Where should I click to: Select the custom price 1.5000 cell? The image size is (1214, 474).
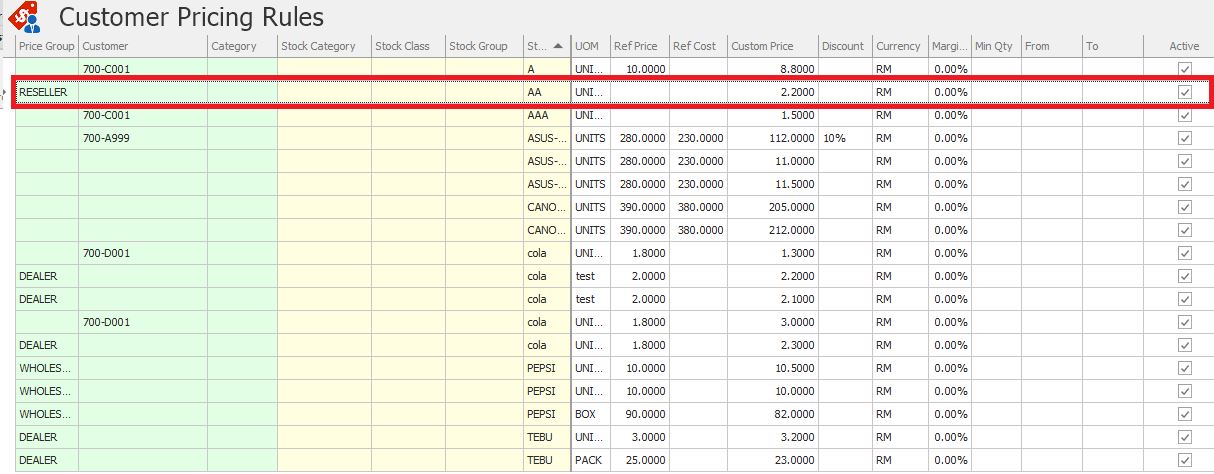coord(773,115)
